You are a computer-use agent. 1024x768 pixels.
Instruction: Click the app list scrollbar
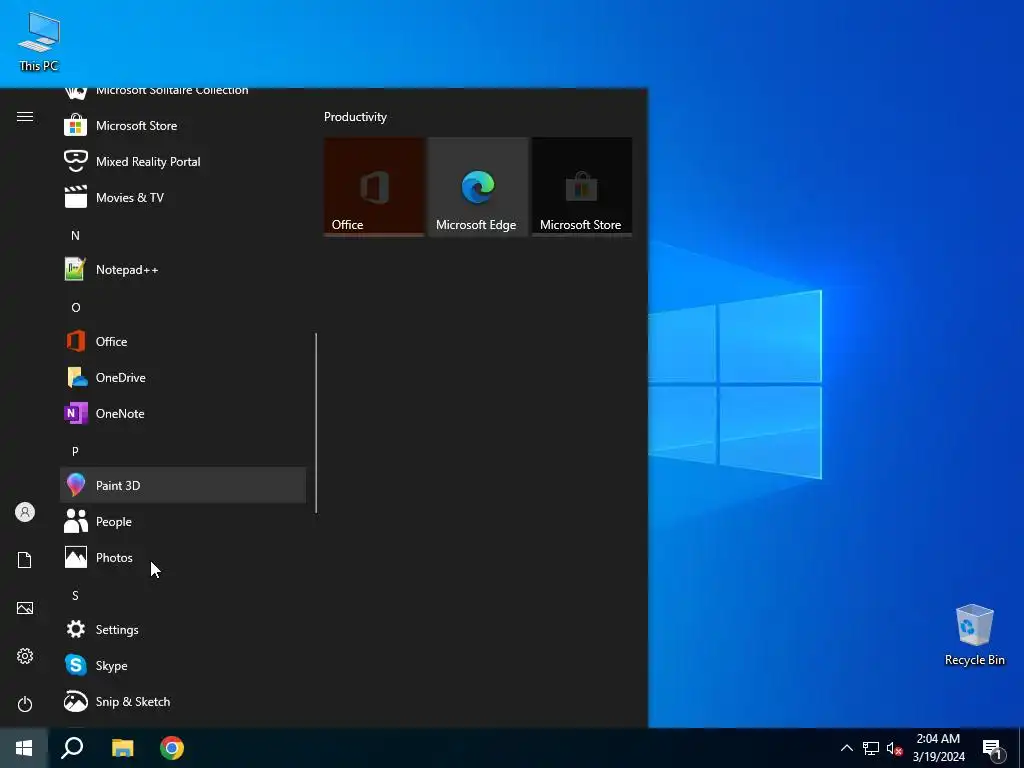[316, 423]
